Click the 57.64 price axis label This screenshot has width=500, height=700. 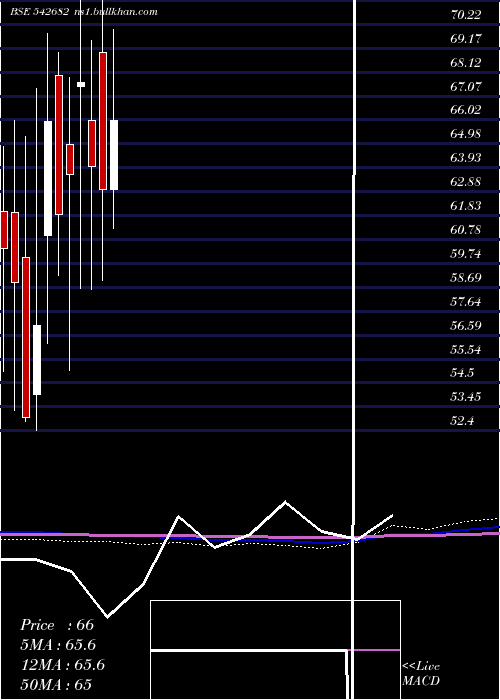coord(466,302)
